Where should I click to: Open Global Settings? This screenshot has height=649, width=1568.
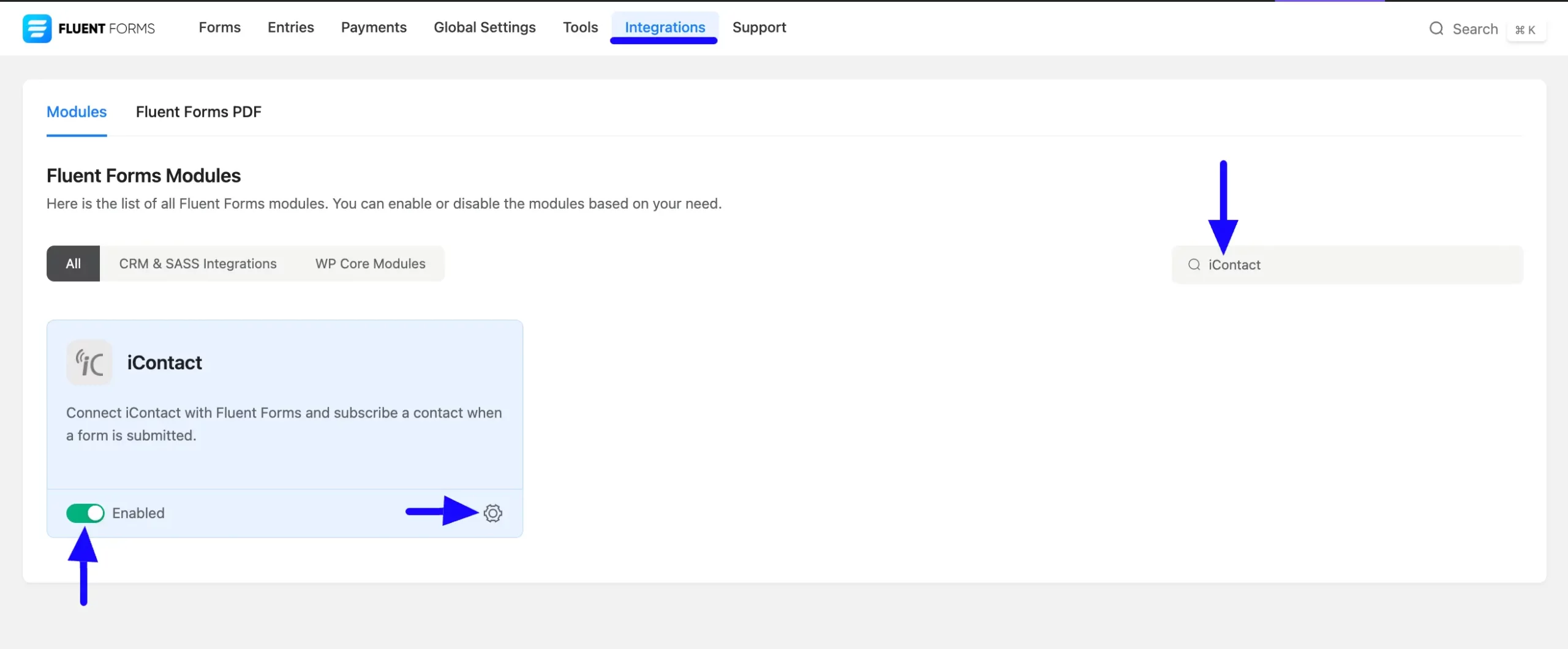tap(484, 28)
